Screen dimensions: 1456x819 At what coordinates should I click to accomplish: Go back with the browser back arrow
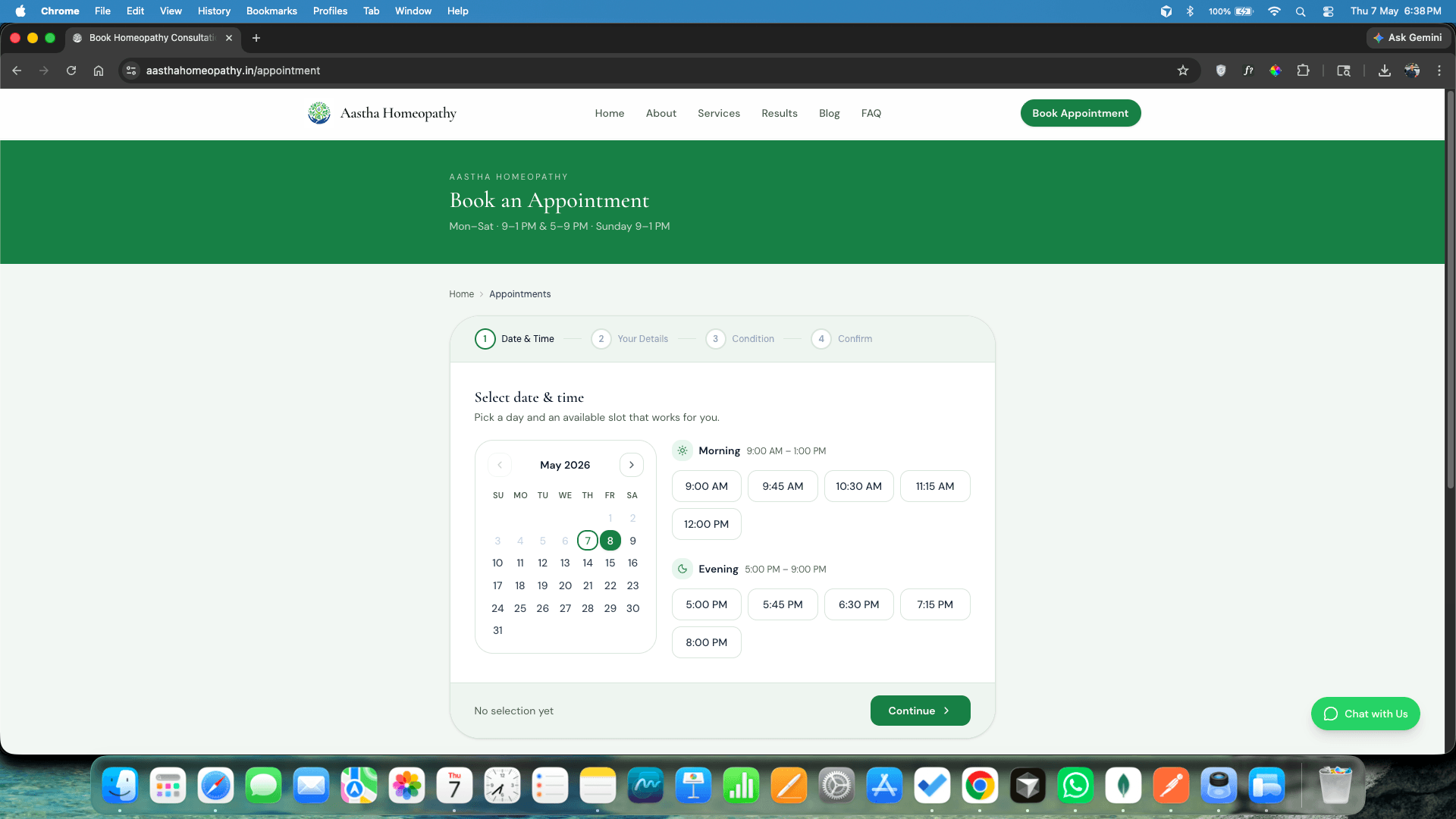17,71
